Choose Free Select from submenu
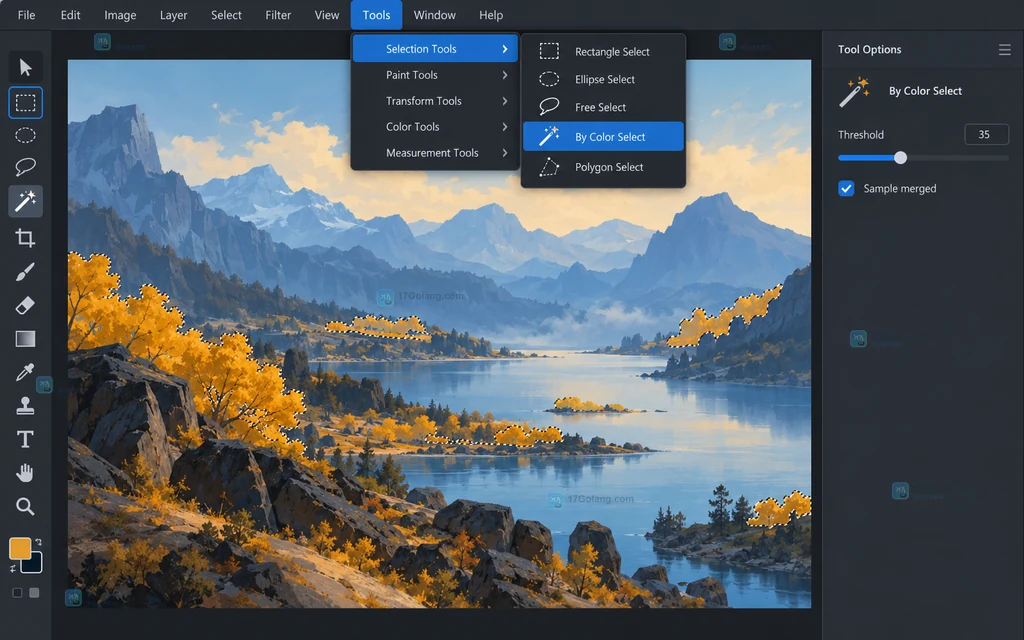 [x=603, y=107]
